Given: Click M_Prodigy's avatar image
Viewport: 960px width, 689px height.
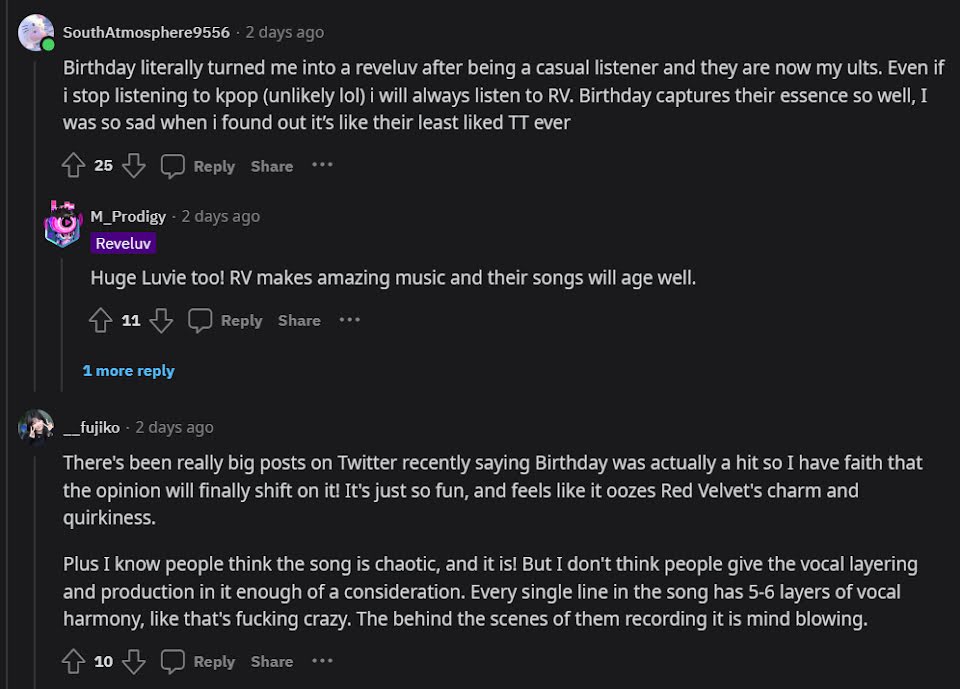Looking at the screenshot, I should [63, 224].
